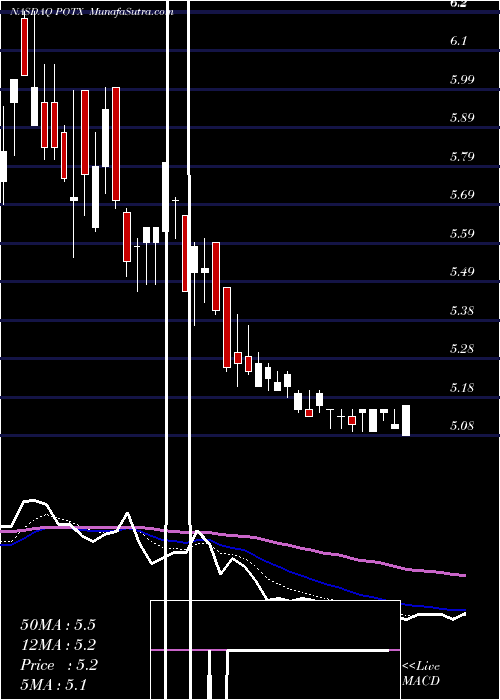
Task: Click the 5.49 price axis label
Action: (x=462, y=271)
